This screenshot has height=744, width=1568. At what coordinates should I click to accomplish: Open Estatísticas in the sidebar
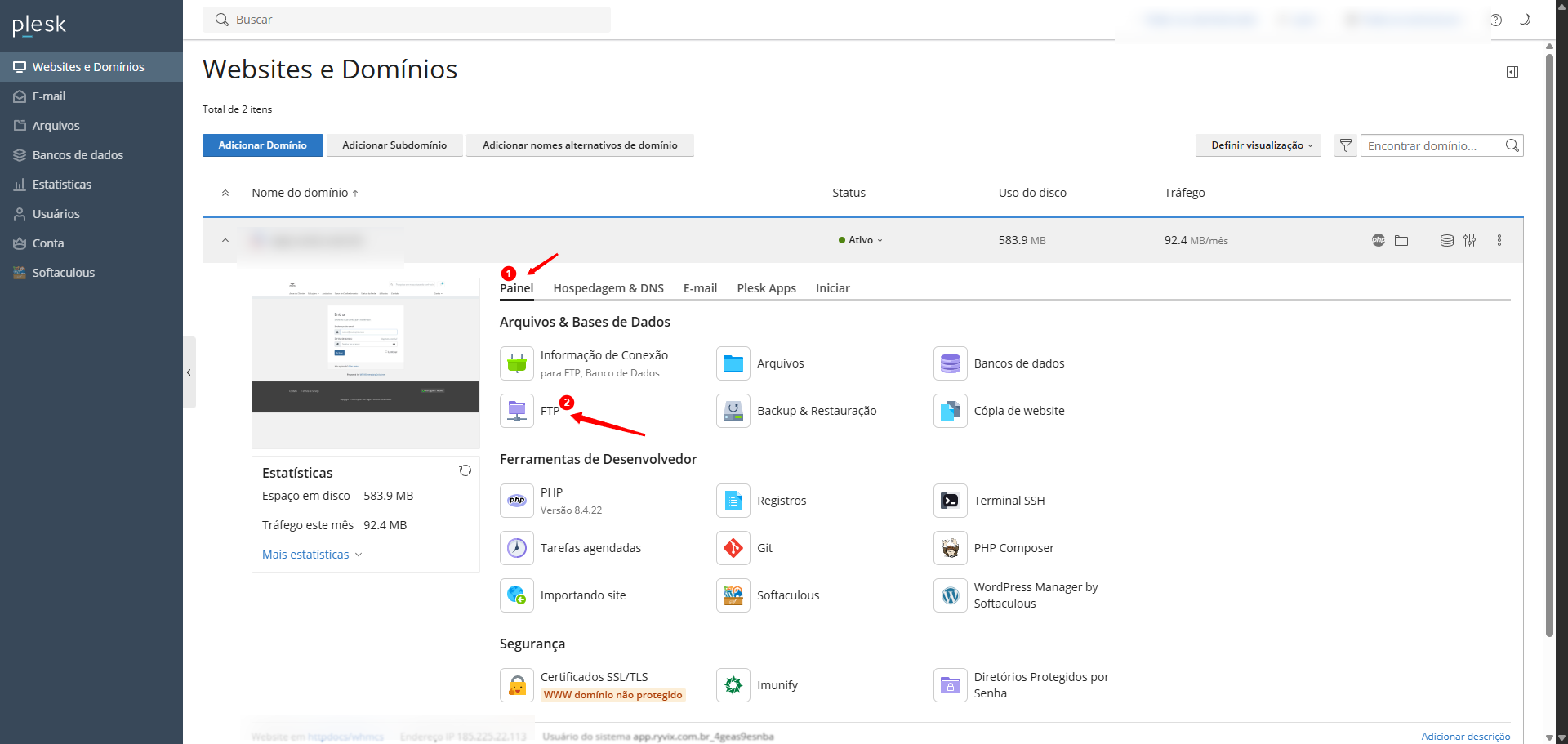pos(91,185)
